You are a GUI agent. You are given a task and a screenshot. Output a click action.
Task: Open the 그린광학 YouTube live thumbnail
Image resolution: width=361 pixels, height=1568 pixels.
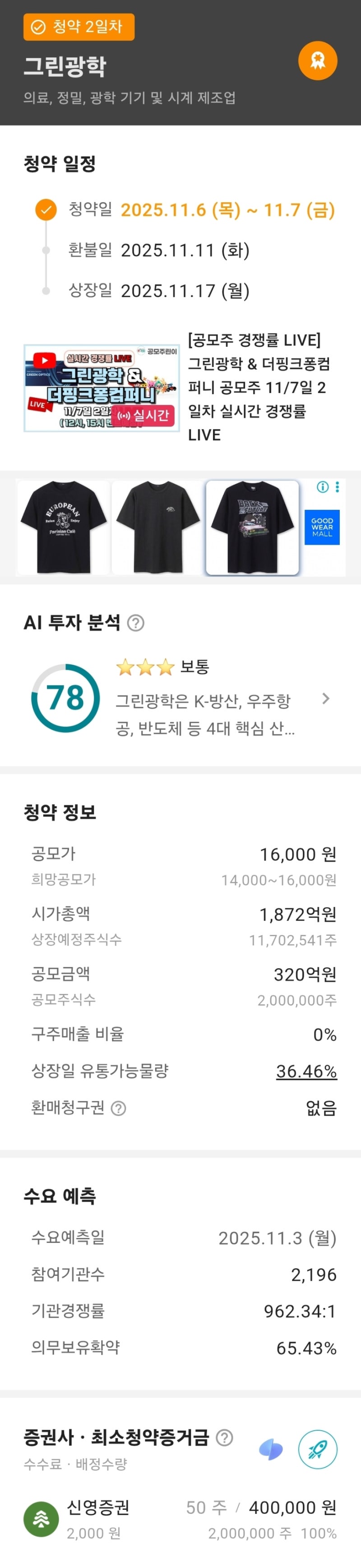tap(102, 388)
